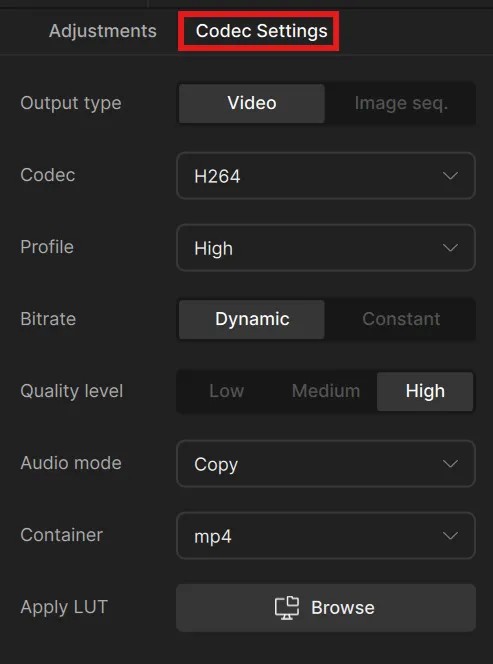Click the chevron arrow in Codec field
Image resolution: width=493 pixels, height=664 pixels.
450,176
